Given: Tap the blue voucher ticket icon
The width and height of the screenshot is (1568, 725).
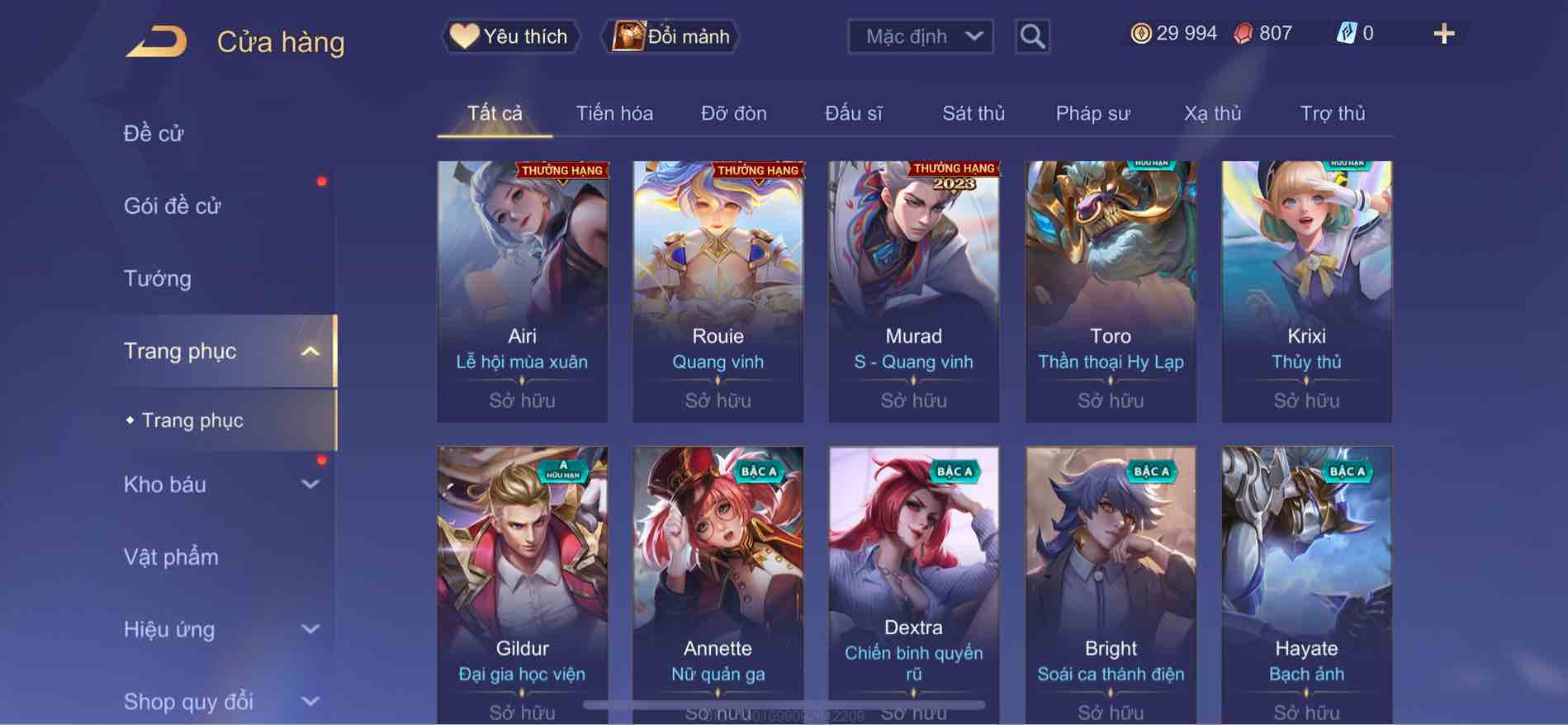Looking at the screenshot, I should [x=1346, y=34].
